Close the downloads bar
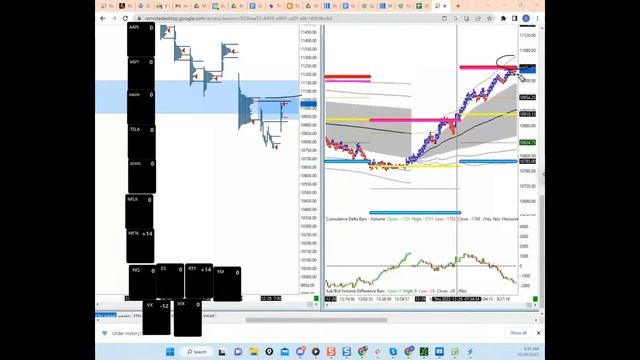 pyautogui.click(x=538, y=333)
